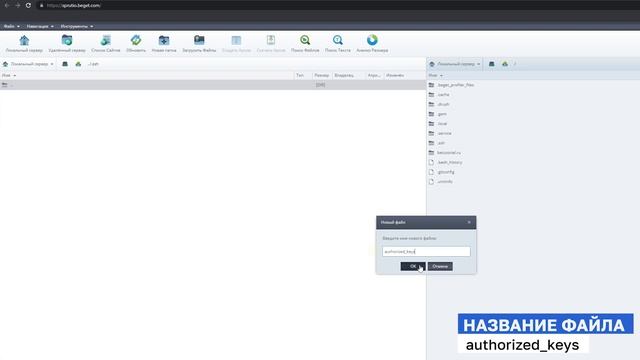Click left panel green up-folder icon
This screenshot has width=640, height=360.
[x=78, y=64]
